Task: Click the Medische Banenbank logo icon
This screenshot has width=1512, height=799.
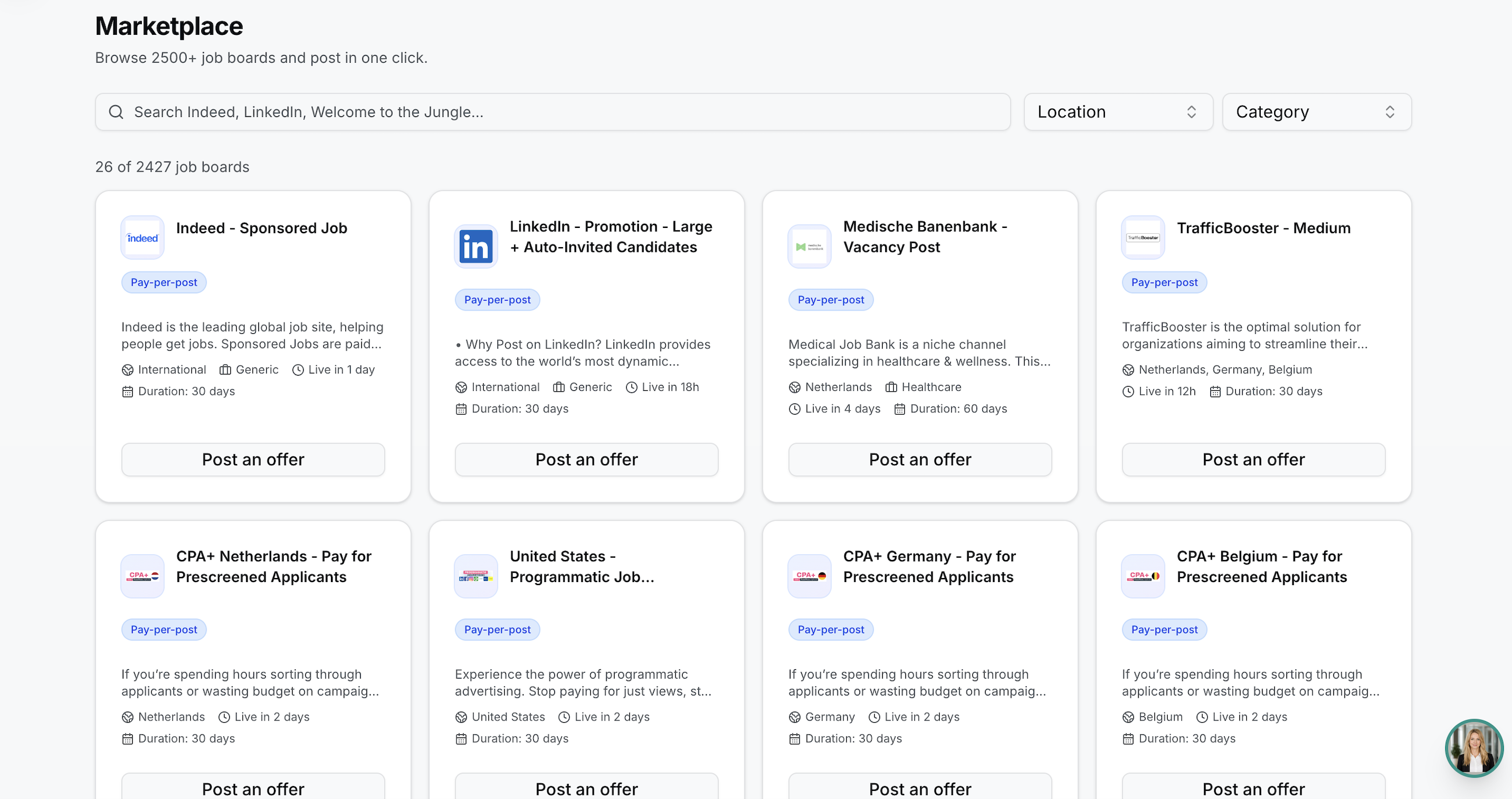Action: (x=810, y=247)
